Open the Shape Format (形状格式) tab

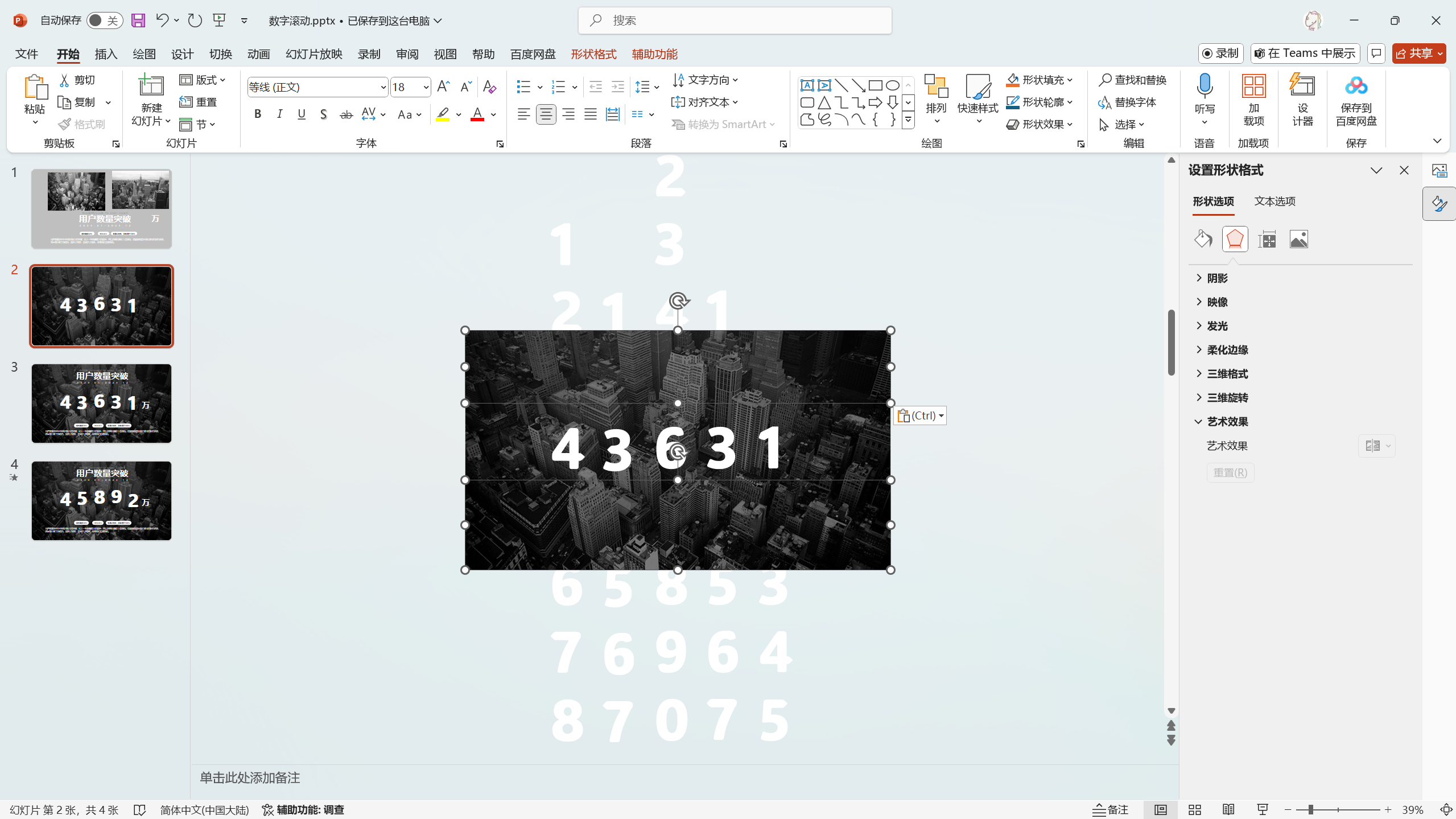pos(593,54)
